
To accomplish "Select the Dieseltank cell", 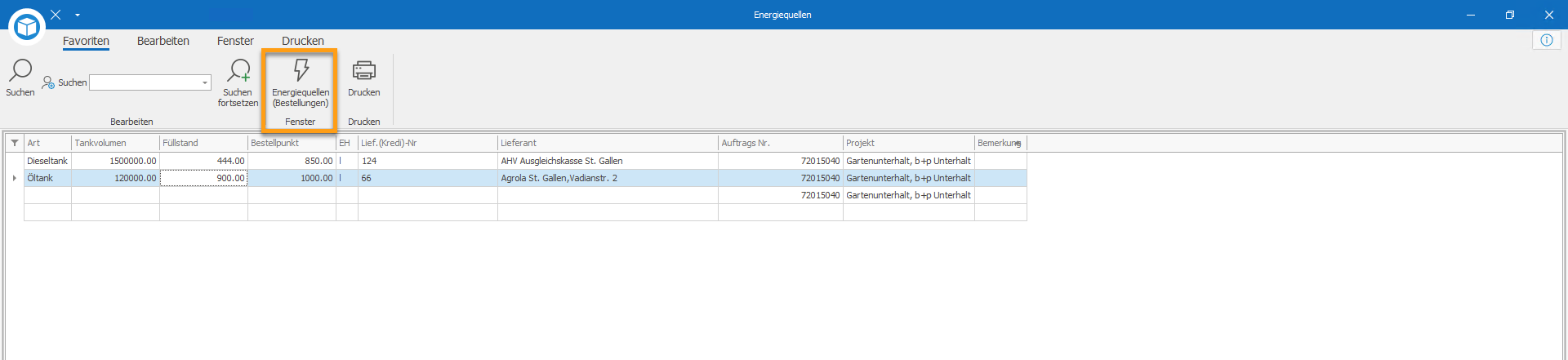I will click(47, 161).
